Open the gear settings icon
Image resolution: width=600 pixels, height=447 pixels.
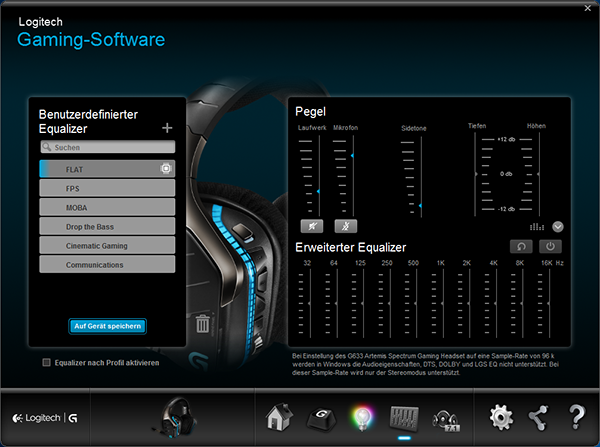coord(501,418)
